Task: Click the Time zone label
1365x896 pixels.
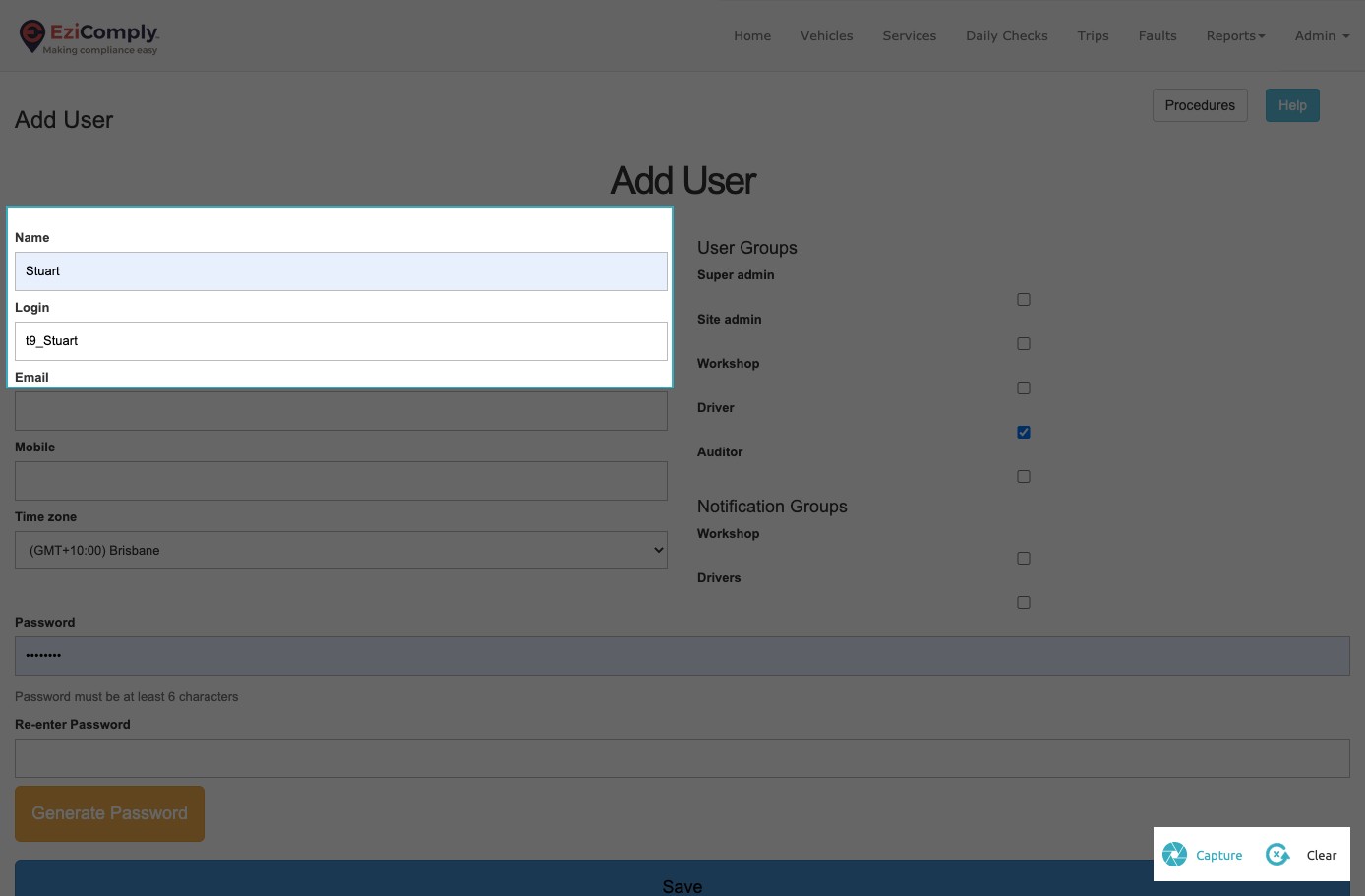Action: [x=45, y=516]
